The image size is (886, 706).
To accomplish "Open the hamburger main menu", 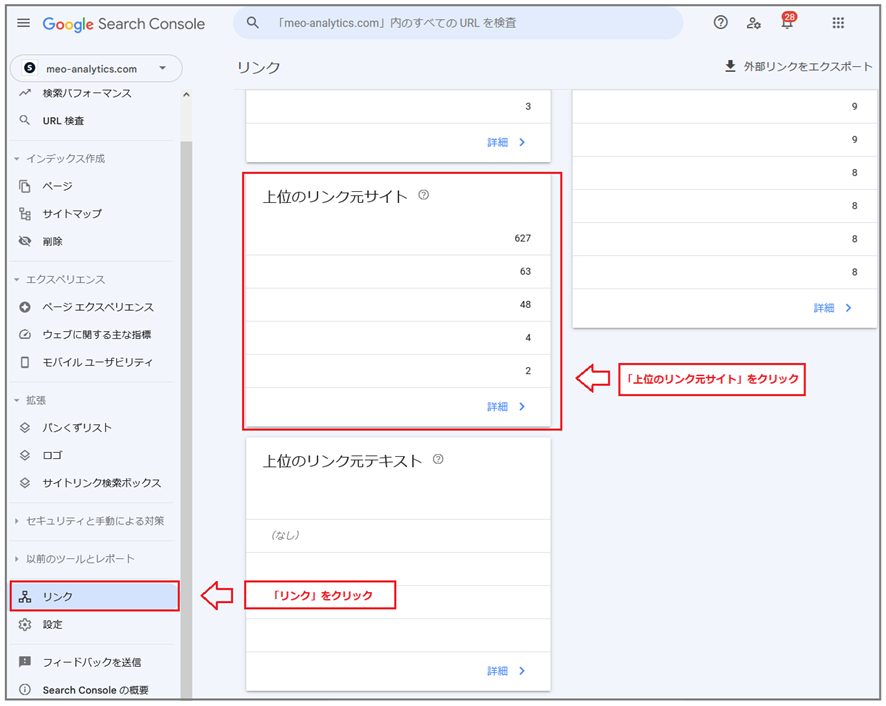I will click(23, 23).
